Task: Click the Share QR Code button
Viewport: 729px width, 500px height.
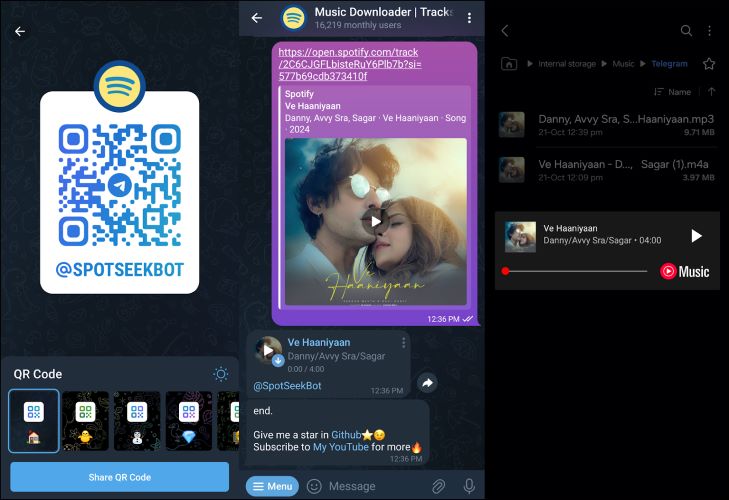Action: (119, 477)
